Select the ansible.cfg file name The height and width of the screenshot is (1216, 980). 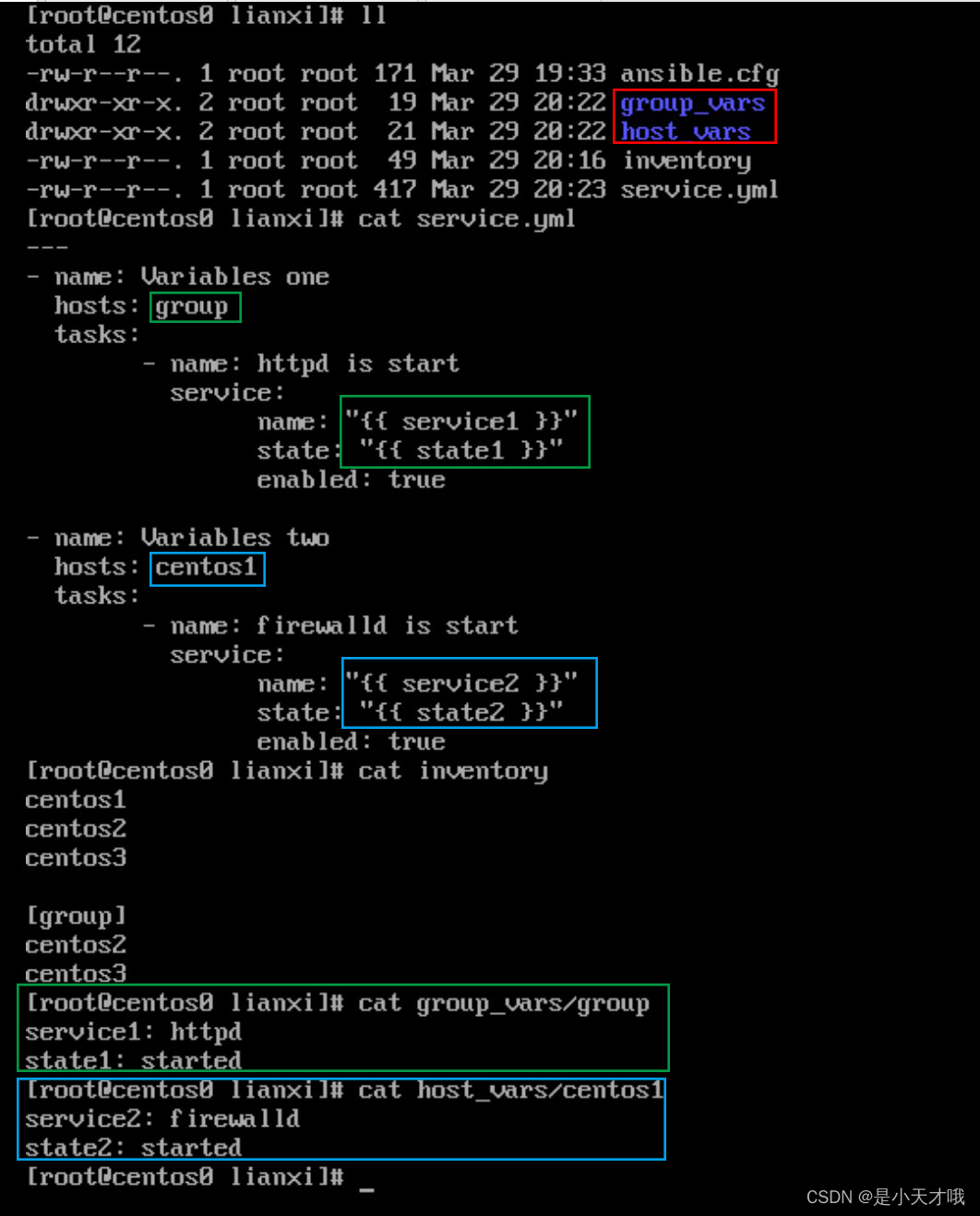[x=699, y=74]
